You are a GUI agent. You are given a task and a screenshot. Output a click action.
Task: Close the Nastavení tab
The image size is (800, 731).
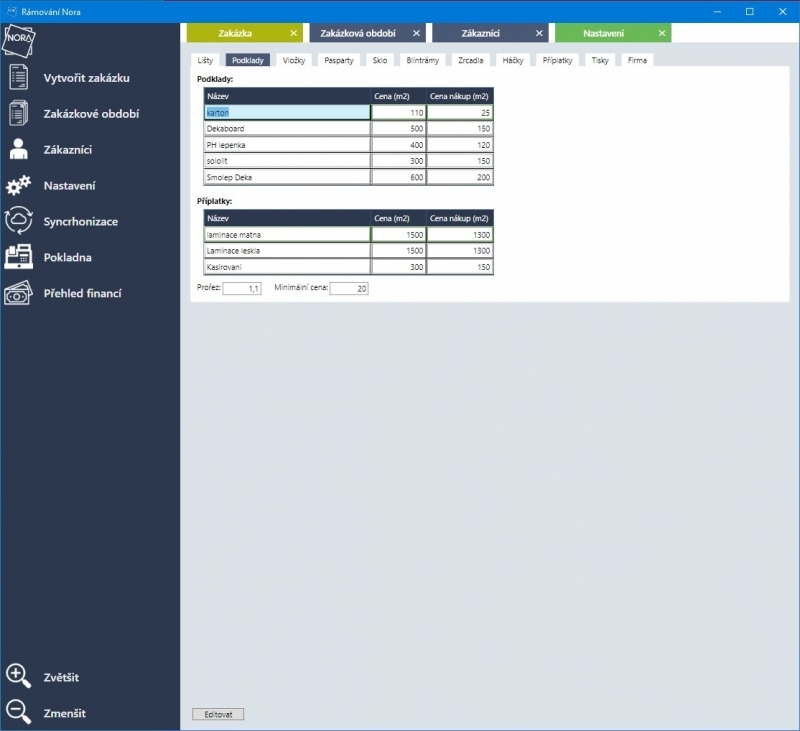click(x=661, y=33)
